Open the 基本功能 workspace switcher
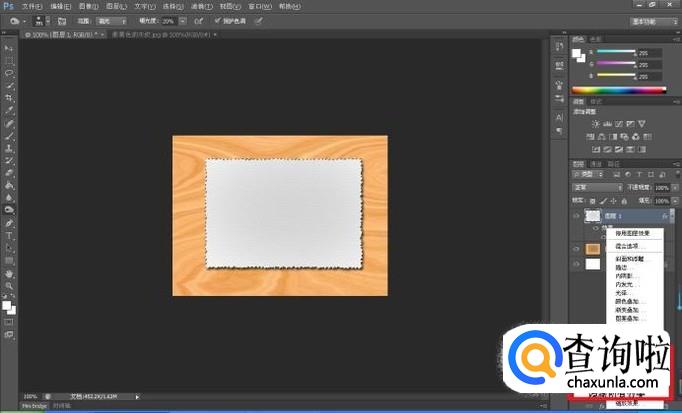This screenshot has width=682, height=413. click(652, 20)
